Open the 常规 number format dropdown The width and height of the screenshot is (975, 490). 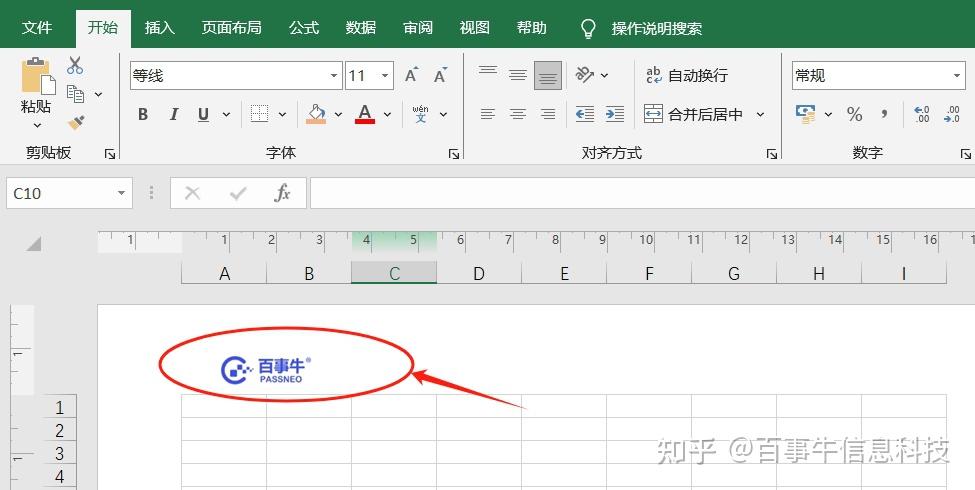pos(957,76)
